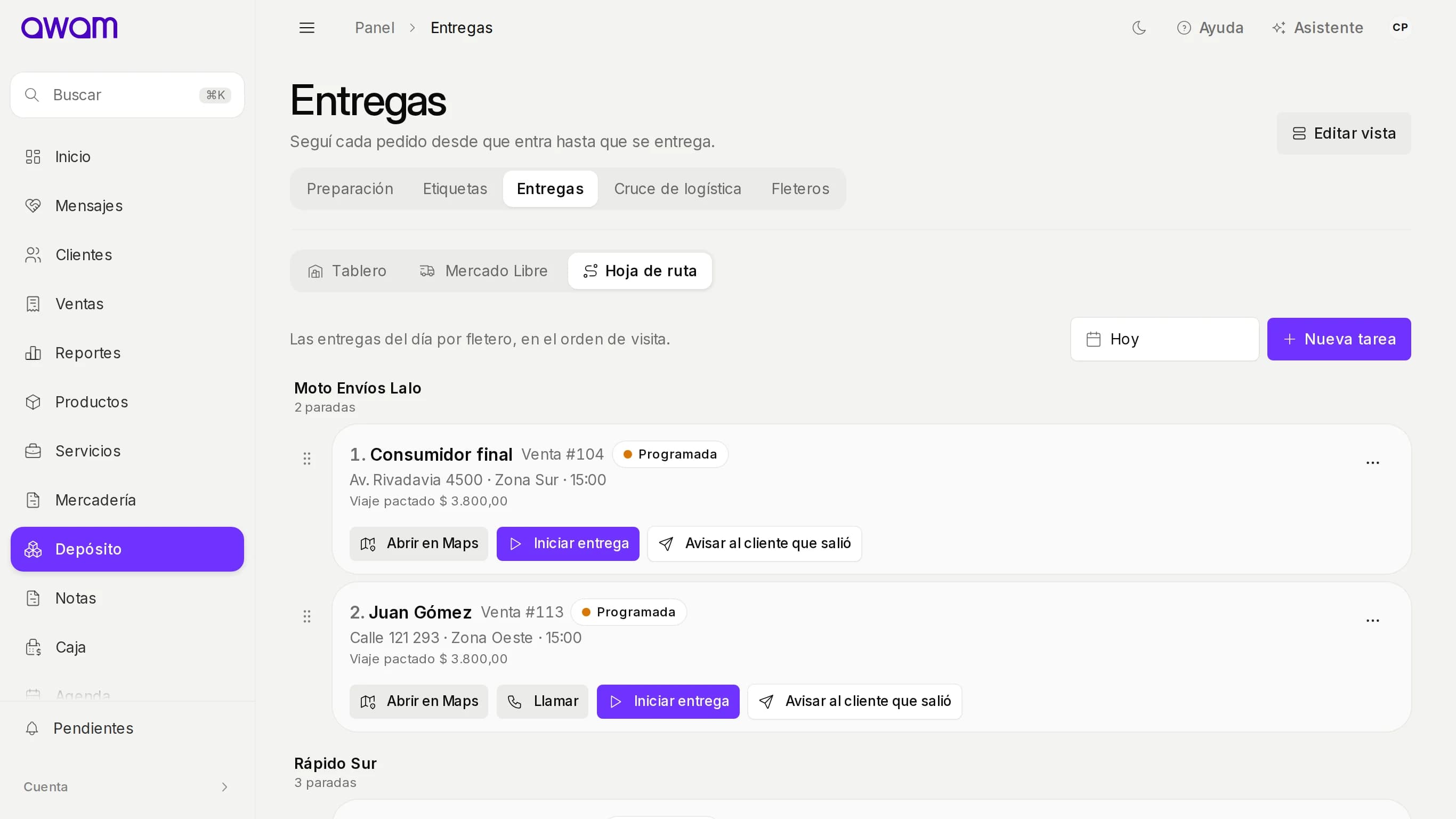The height and width of the screenshot is (819, 1456).
Task: Open Ayuda help
Action: (x=1210, y=28)
